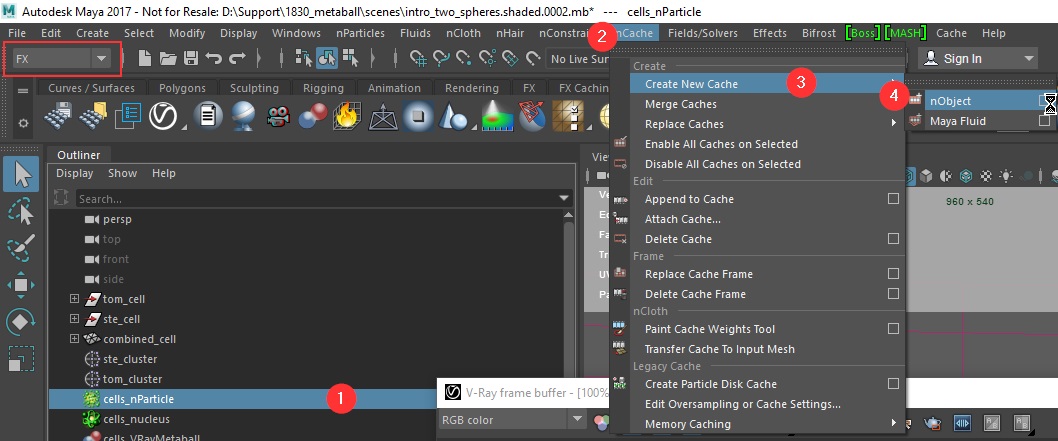Image resolution: width=1058 pixels, height=441 pixels.
Task: Enable snap to points magnet icon
Action: (464, 59)
